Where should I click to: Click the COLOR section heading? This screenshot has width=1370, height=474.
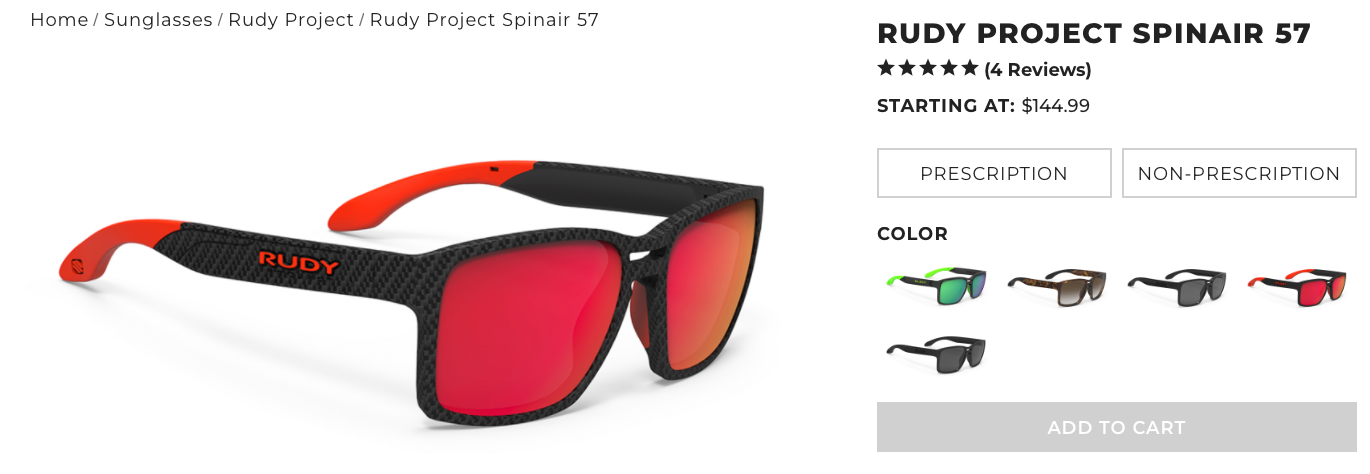[912, 234]
